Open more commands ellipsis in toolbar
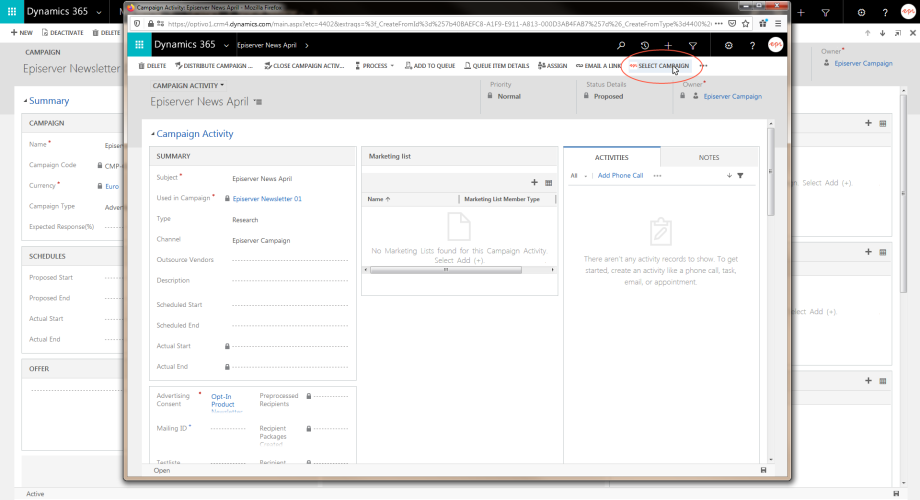The width and height of the screenshot is (920, 500). (x=703, y=66)
